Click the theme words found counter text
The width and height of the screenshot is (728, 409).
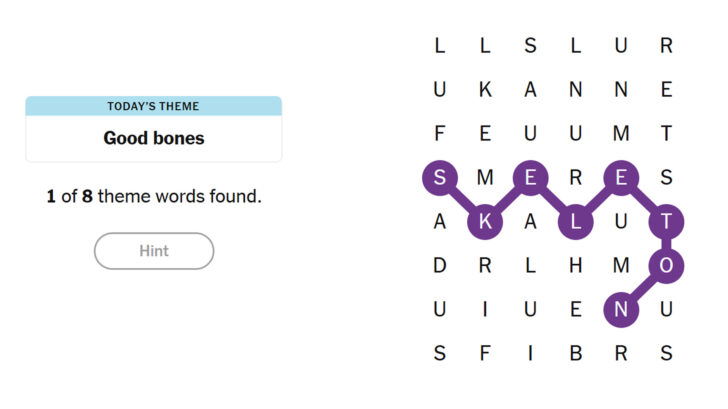[153, 196]
